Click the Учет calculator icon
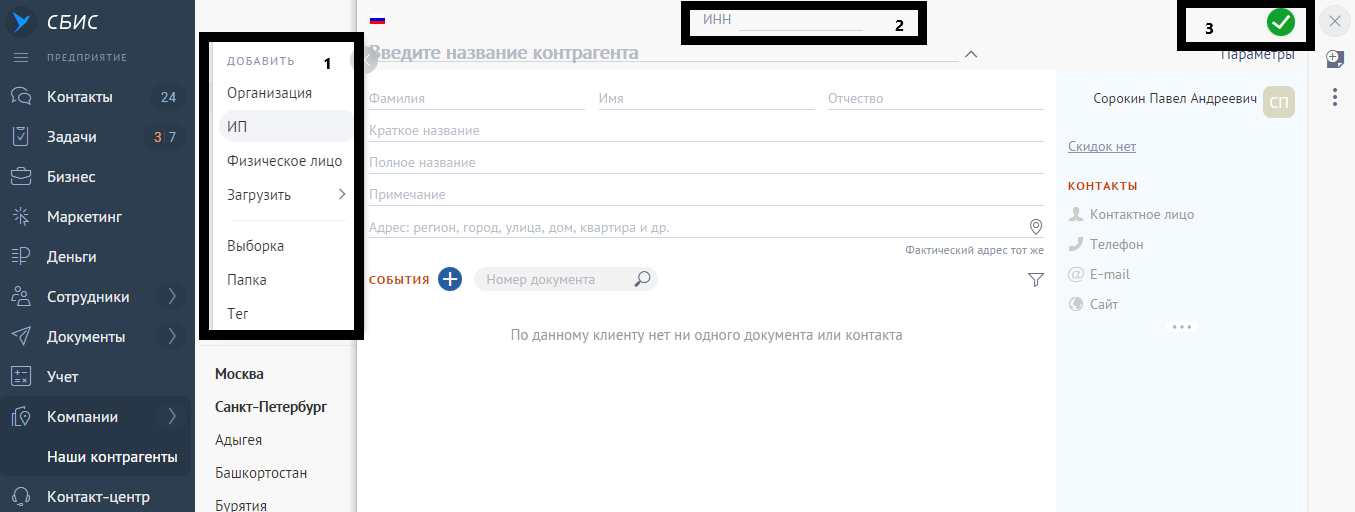Image resolution: width=1355 pixels, height=512 pixels. click(20, 377)
